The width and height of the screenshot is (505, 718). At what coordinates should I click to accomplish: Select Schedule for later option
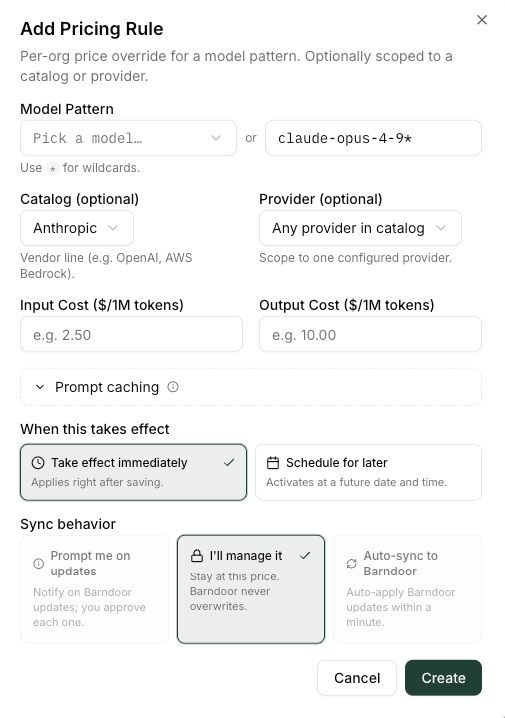click(x=369, y=472)
